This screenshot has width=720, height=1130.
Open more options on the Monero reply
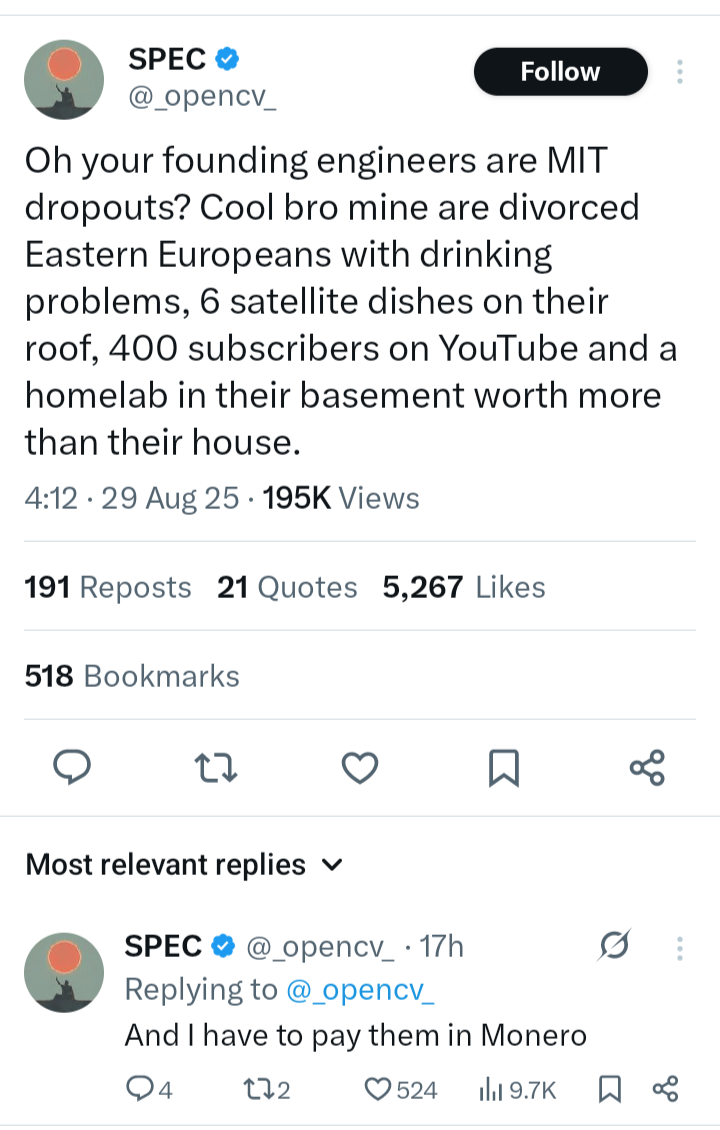680,946
